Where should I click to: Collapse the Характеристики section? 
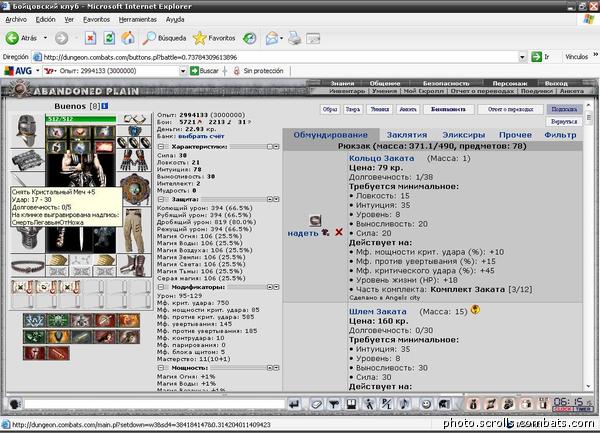coord(161,147)
